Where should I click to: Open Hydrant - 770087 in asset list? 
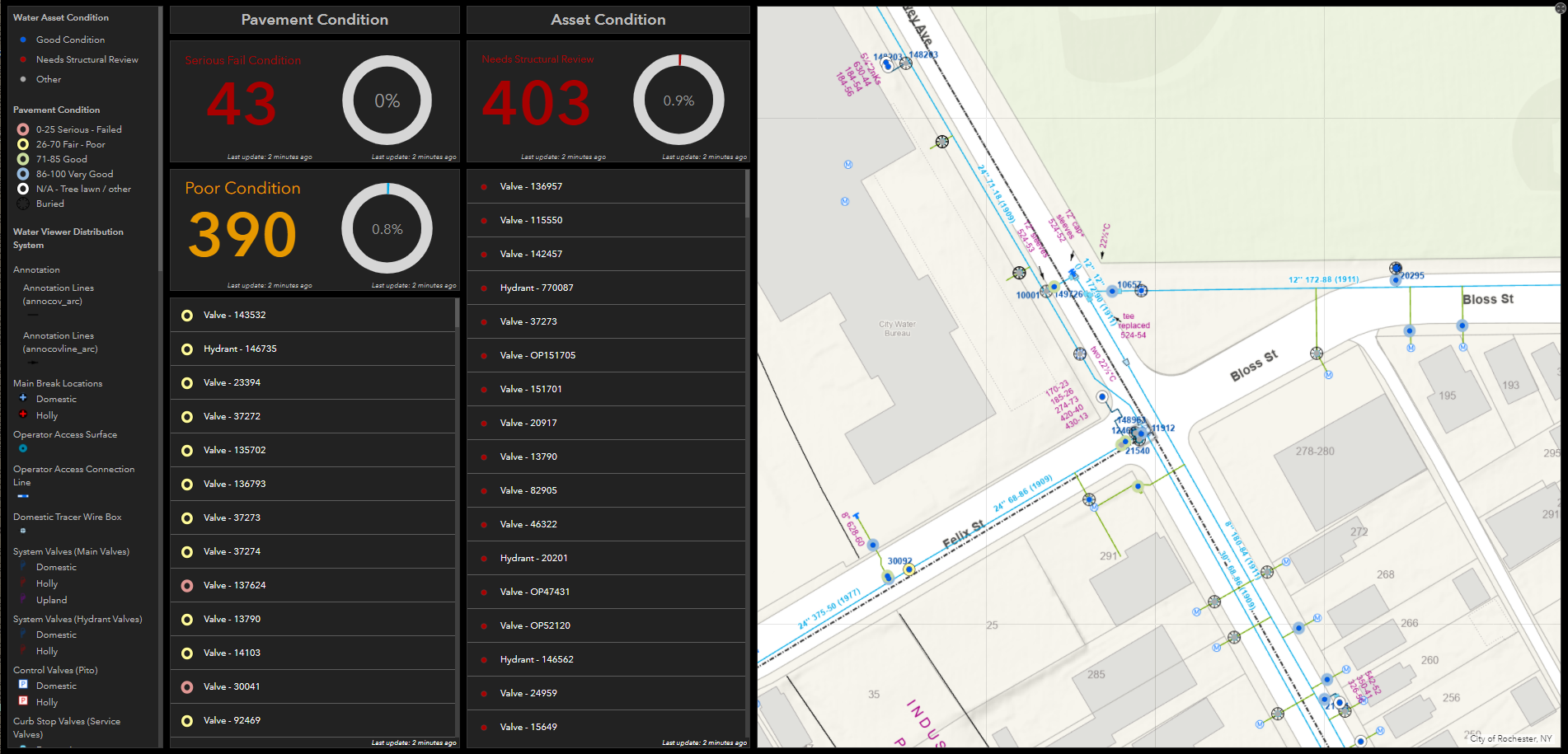point(536,288)
